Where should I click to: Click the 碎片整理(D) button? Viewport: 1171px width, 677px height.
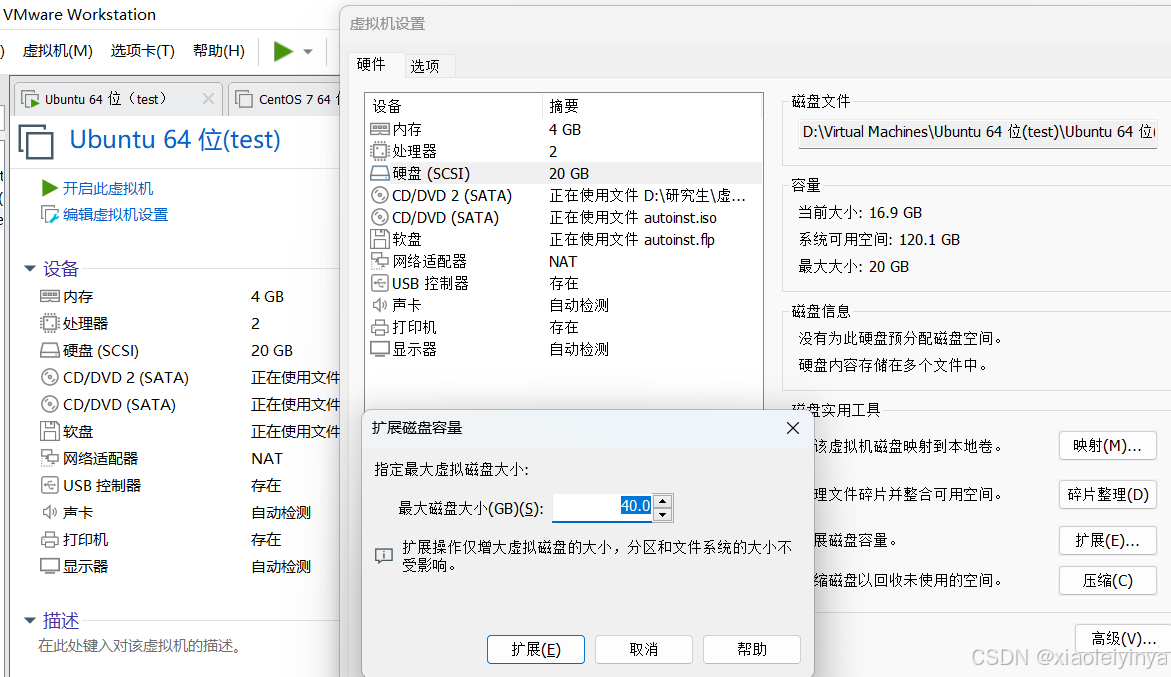[x=1108, y=494]
